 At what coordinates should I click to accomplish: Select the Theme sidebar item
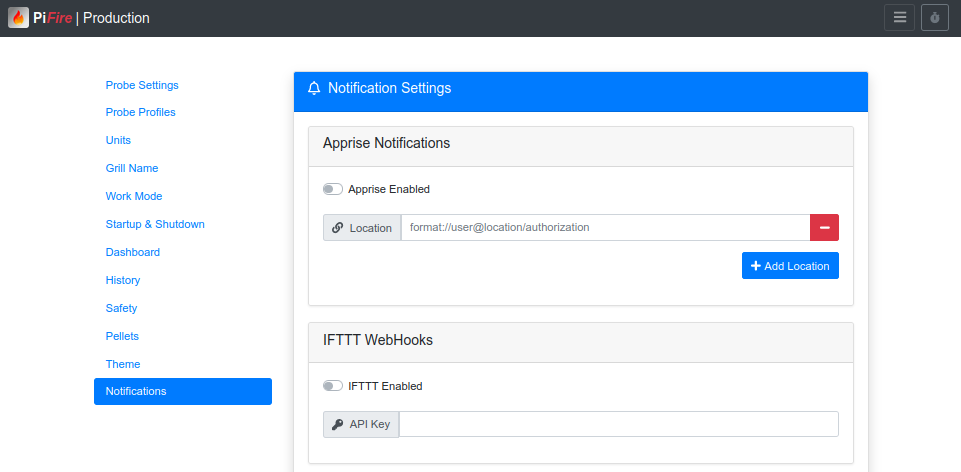point(123,364)
